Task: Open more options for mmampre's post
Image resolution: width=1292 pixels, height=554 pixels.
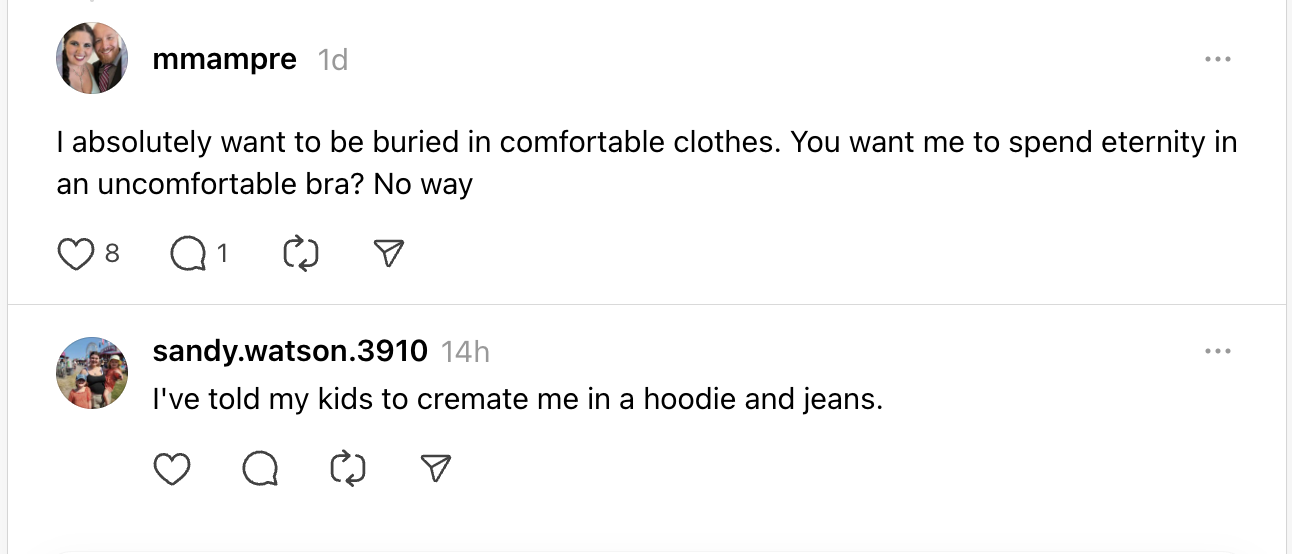Action: pyautogui.click(x=1217, y=60)
